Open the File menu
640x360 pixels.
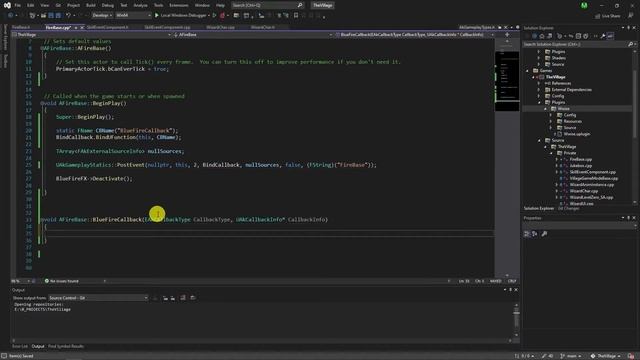click(17, 5)
